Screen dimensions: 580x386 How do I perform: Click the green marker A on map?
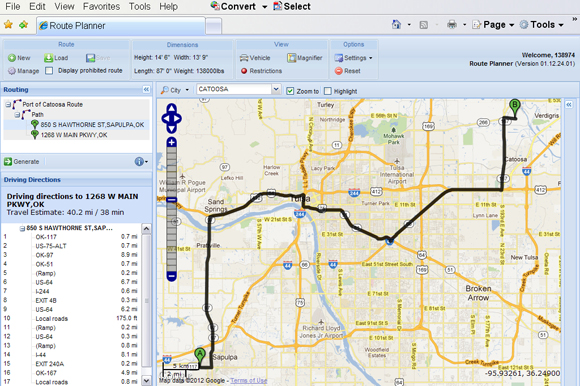click(200, 354)
